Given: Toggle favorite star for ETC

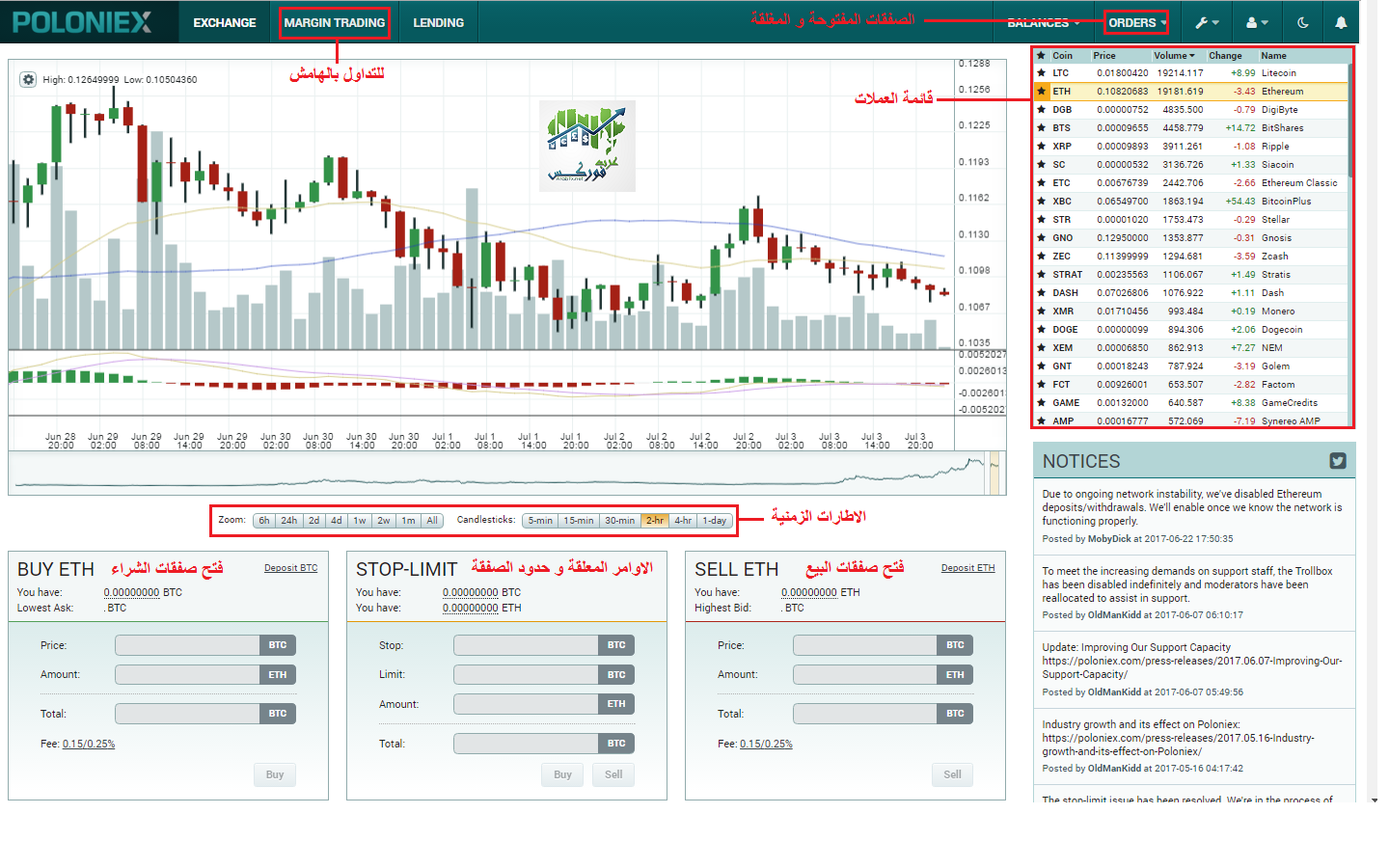Looking at the screenshot, I should click(1042, 182).
